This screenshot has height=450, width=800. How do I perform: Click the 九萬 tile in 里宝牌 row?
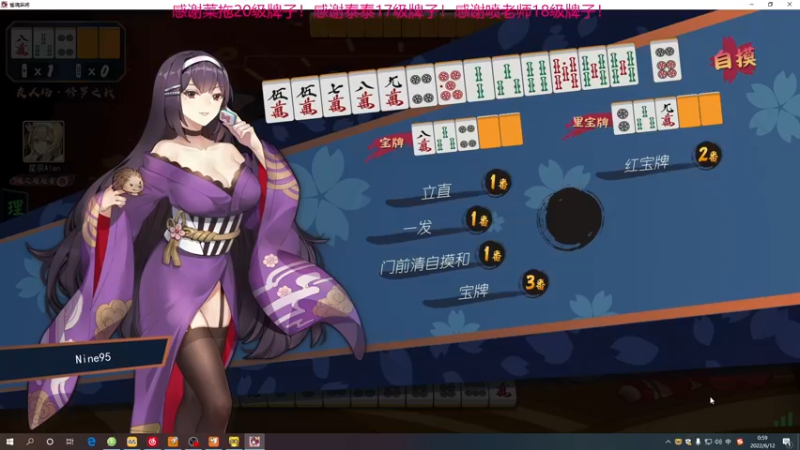coord(666,114)
